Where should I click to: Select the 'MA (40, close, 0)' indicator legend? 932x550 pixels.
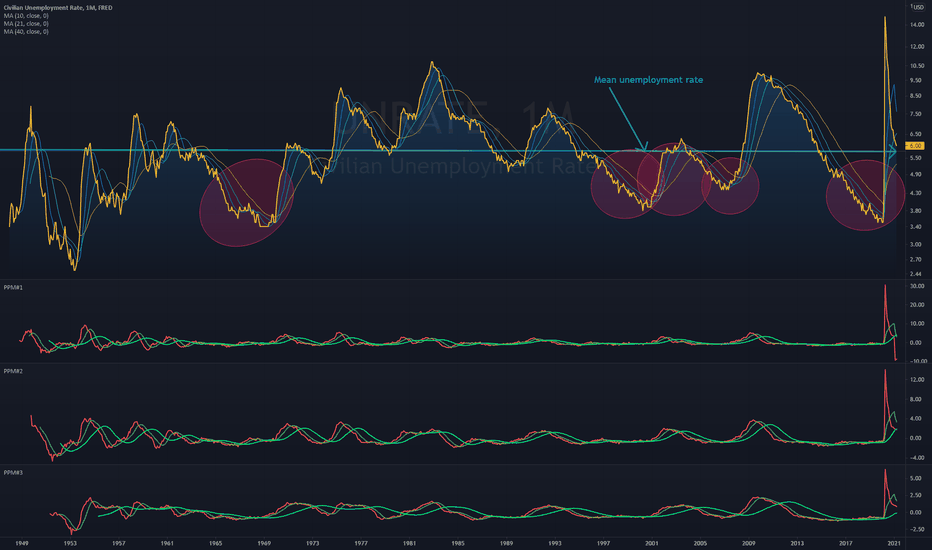(x=26, y=32)
